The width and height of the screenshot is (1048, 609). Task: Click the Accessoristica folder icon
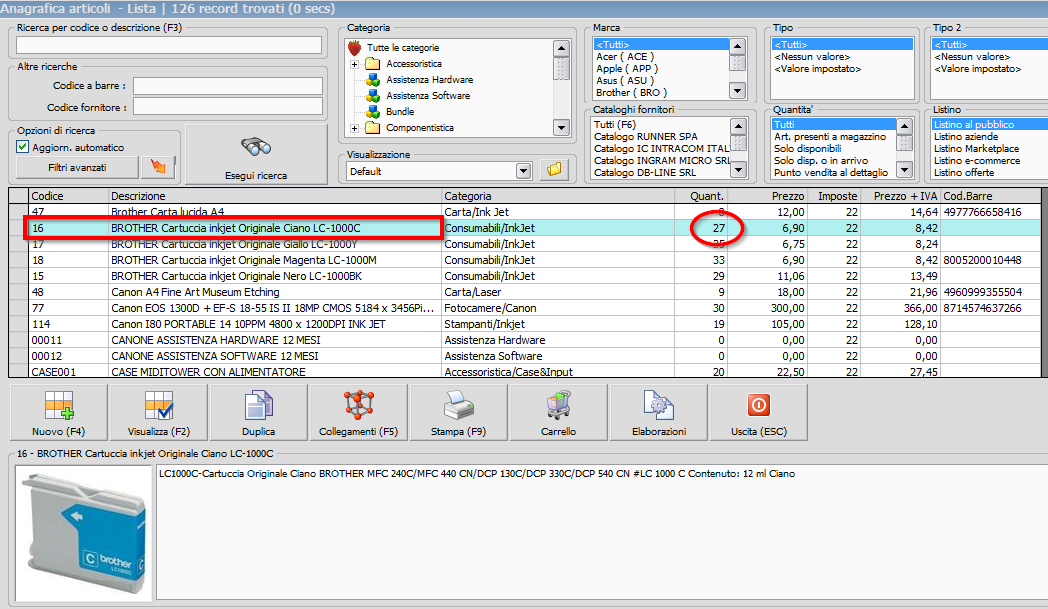point(373,64)
